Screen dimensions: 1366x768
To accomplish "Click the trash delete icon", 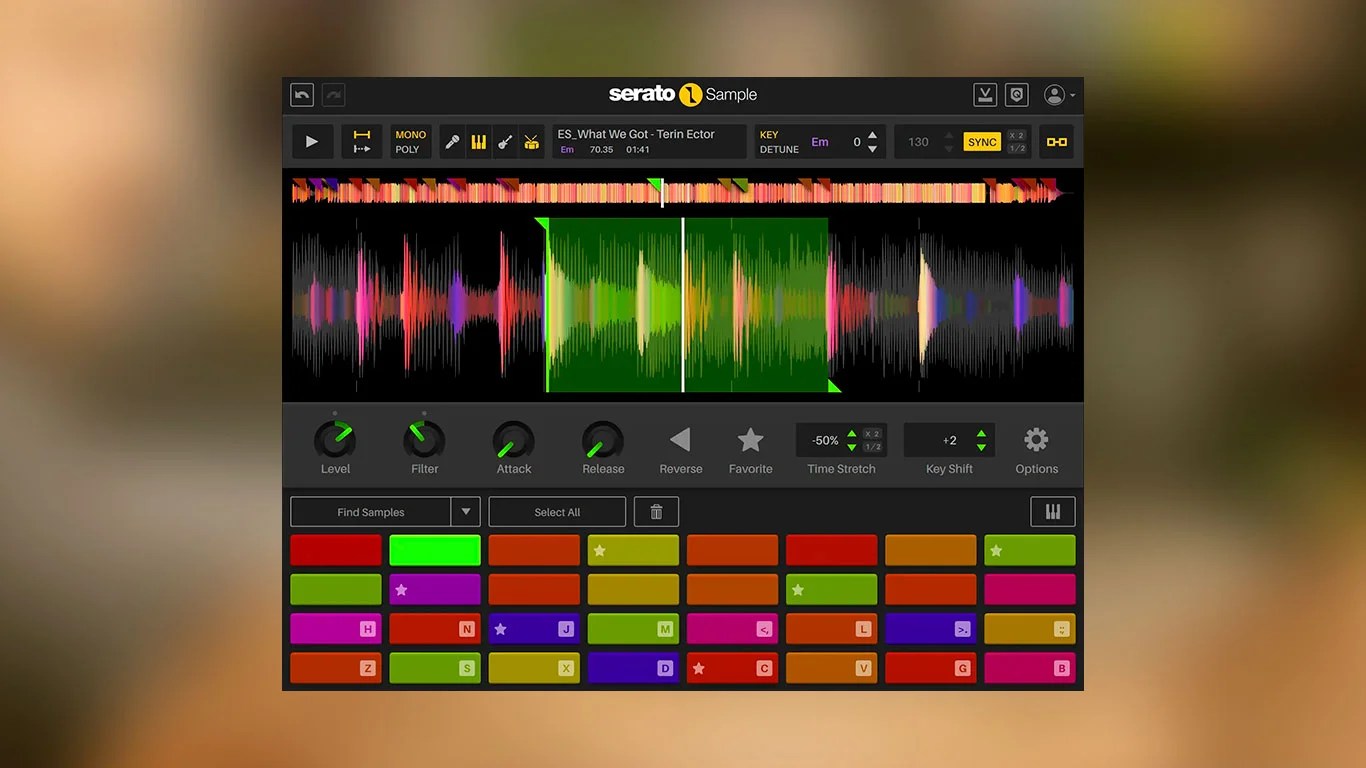I will coord(656,511).
